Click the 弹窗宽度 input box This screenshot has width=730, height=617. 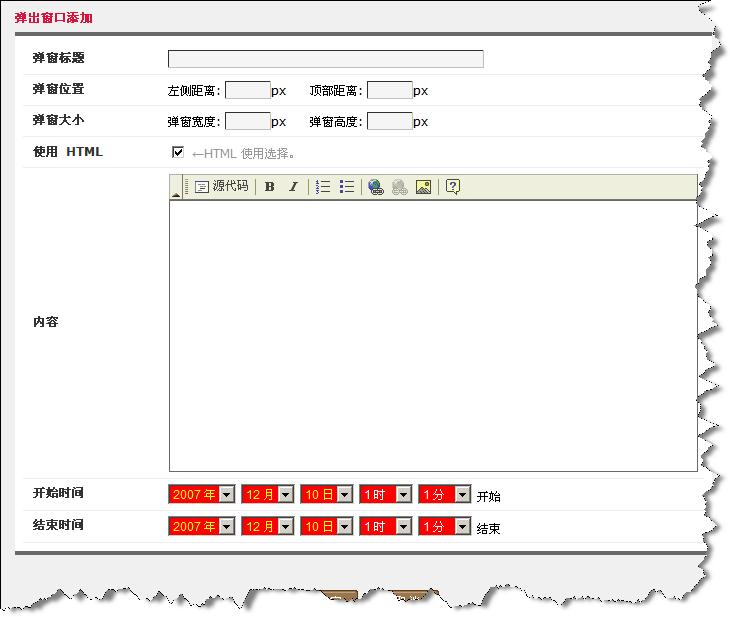(x=248, y=121)
